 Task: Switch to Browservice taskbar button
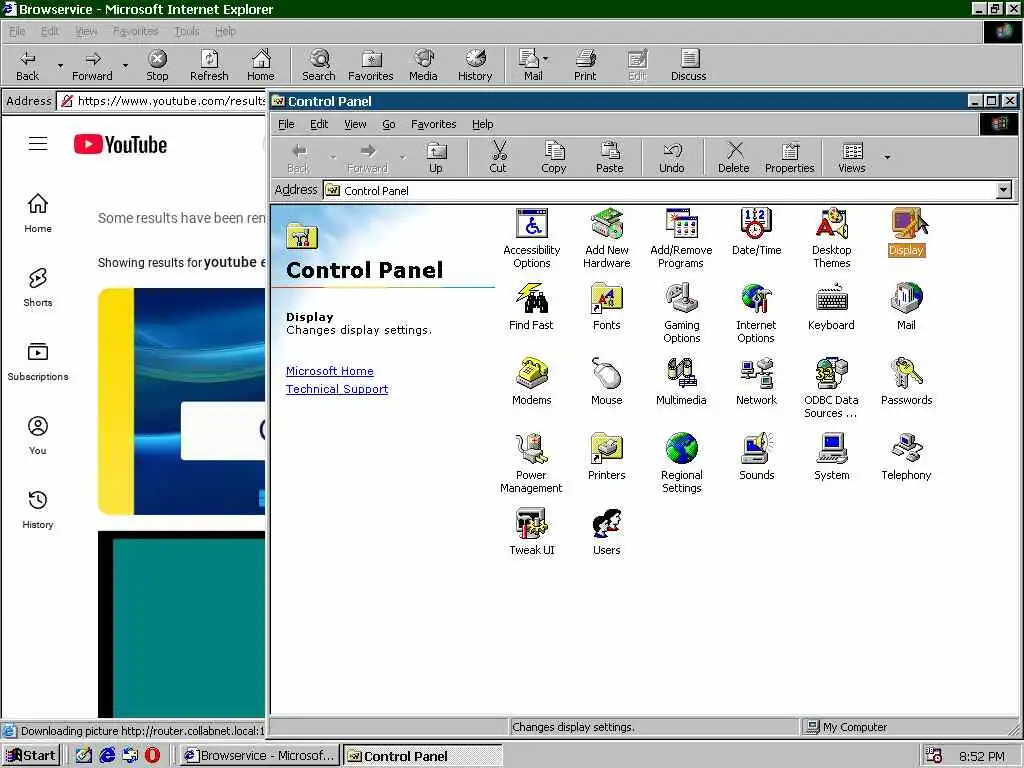click(259, 756)
